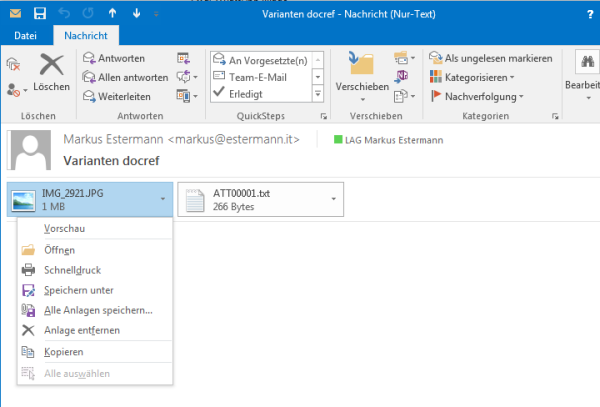This screenshot has width=600, height=407.
Task: Mark message Als ungelesen markieren
Action: coord(491,58)
